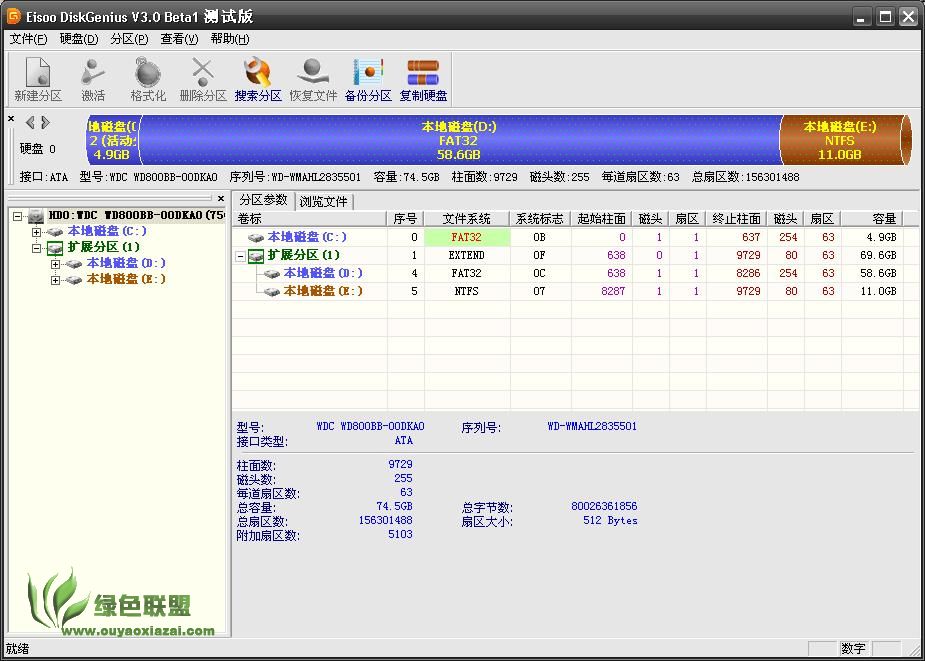Click the 文件系统 column header
This screenshot has height=661, width=925.
(467, 219)
